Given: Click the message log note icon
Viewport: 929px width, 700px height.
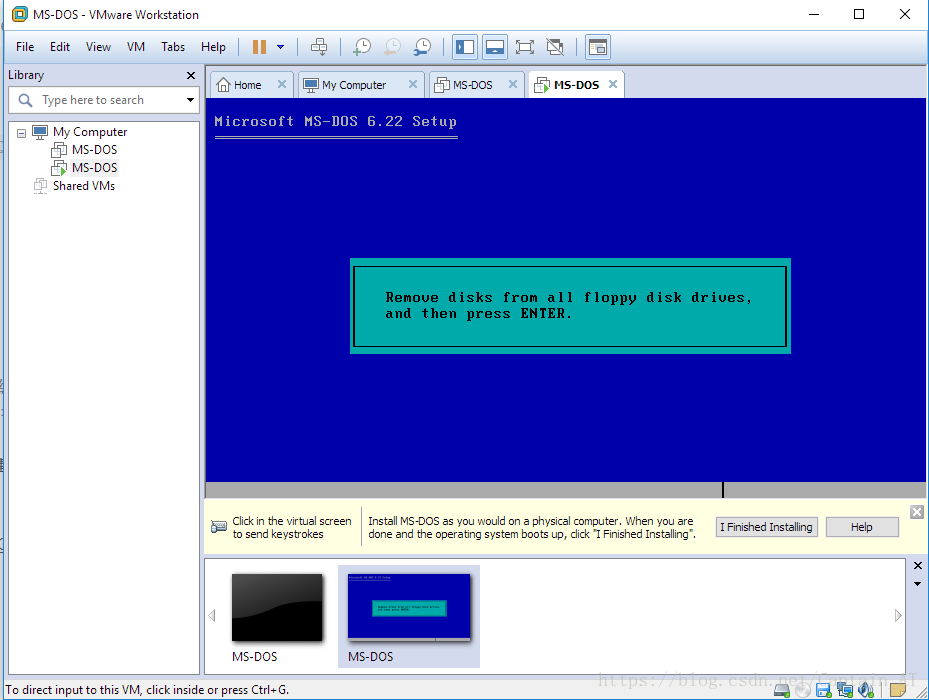Looking at the screenshot, I should point(898,690).
